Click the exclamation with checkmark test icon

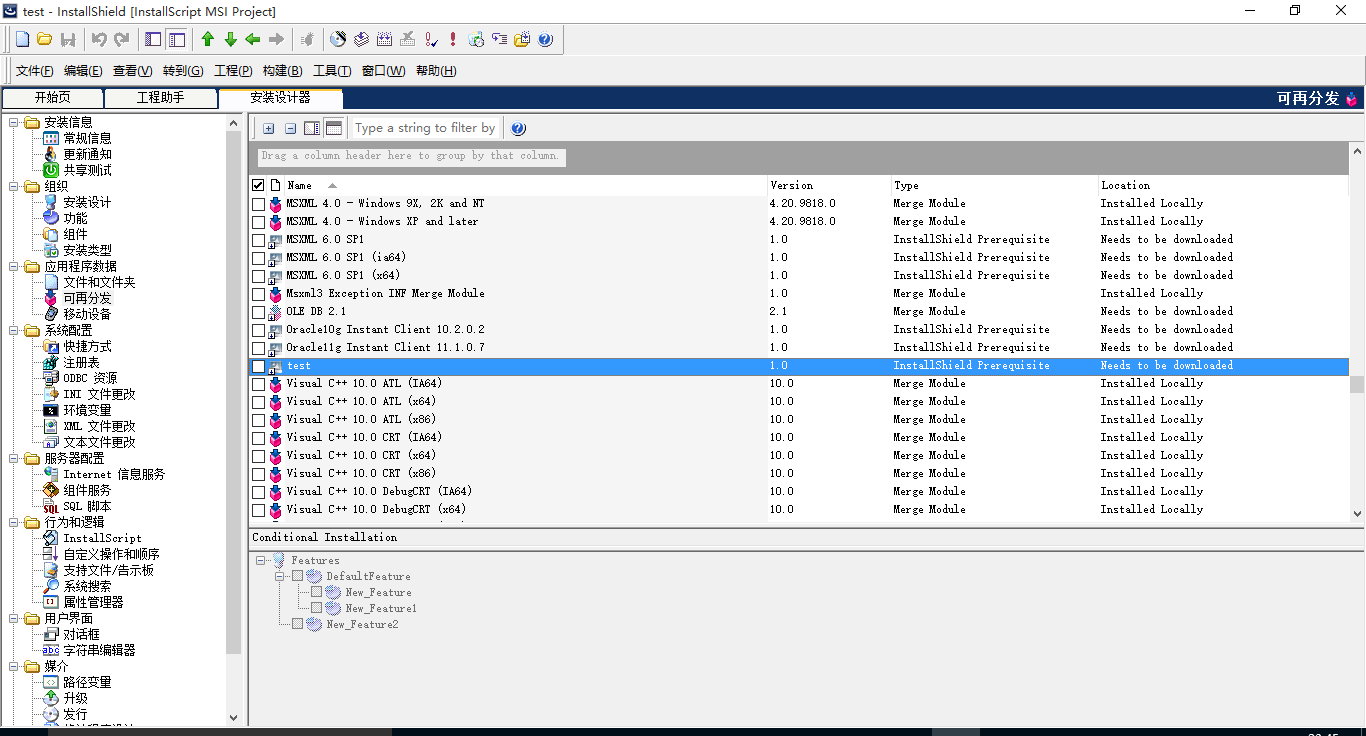point(430,39)
